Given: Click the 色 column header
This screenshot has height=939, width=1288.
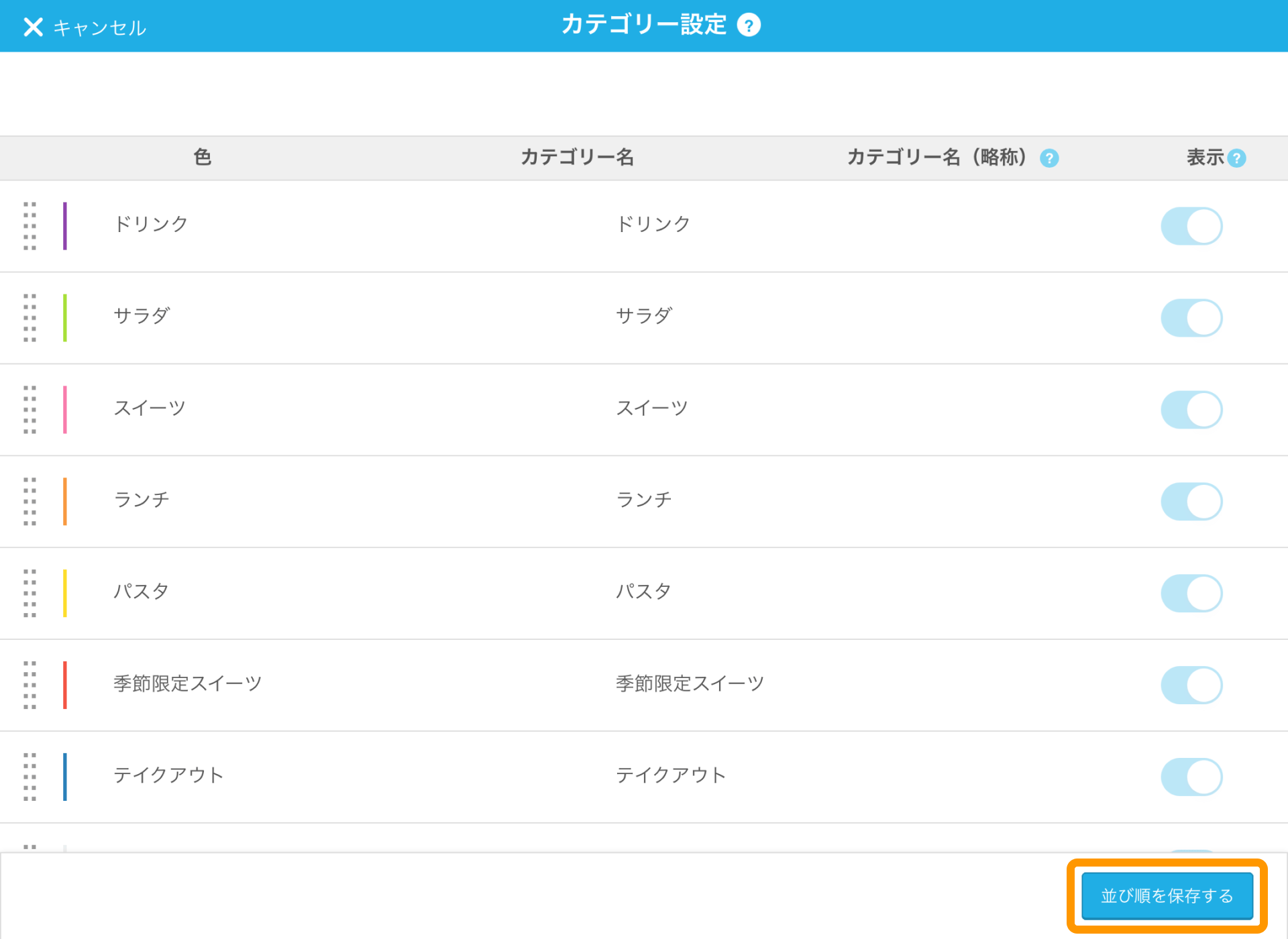Looking at the screenshot, I should [203, 158].
